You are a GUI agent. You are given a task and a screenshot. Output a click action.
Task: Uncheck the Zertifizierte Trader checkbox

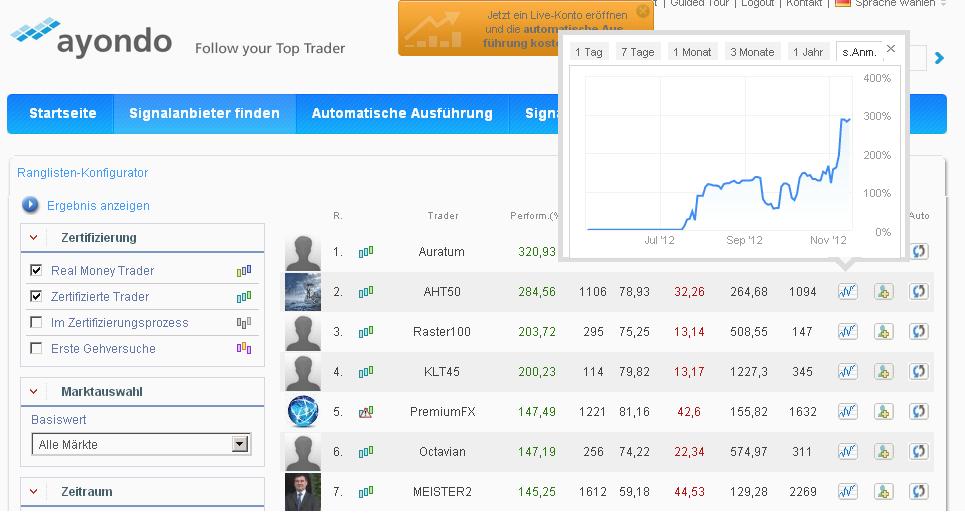coord(37,297)
